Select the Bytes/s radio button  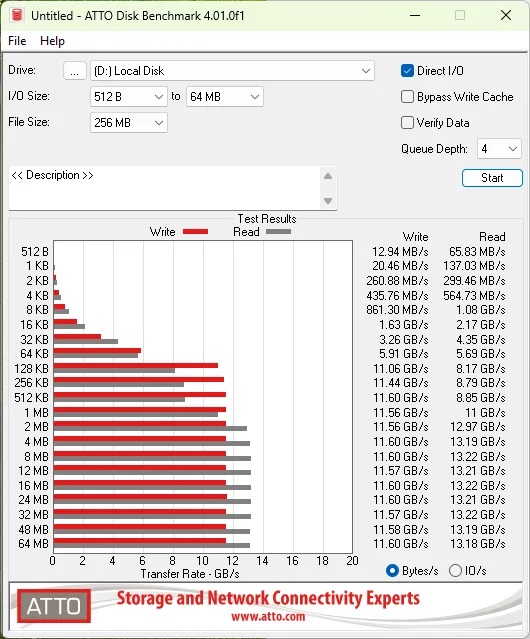click(x=392, y=571)
